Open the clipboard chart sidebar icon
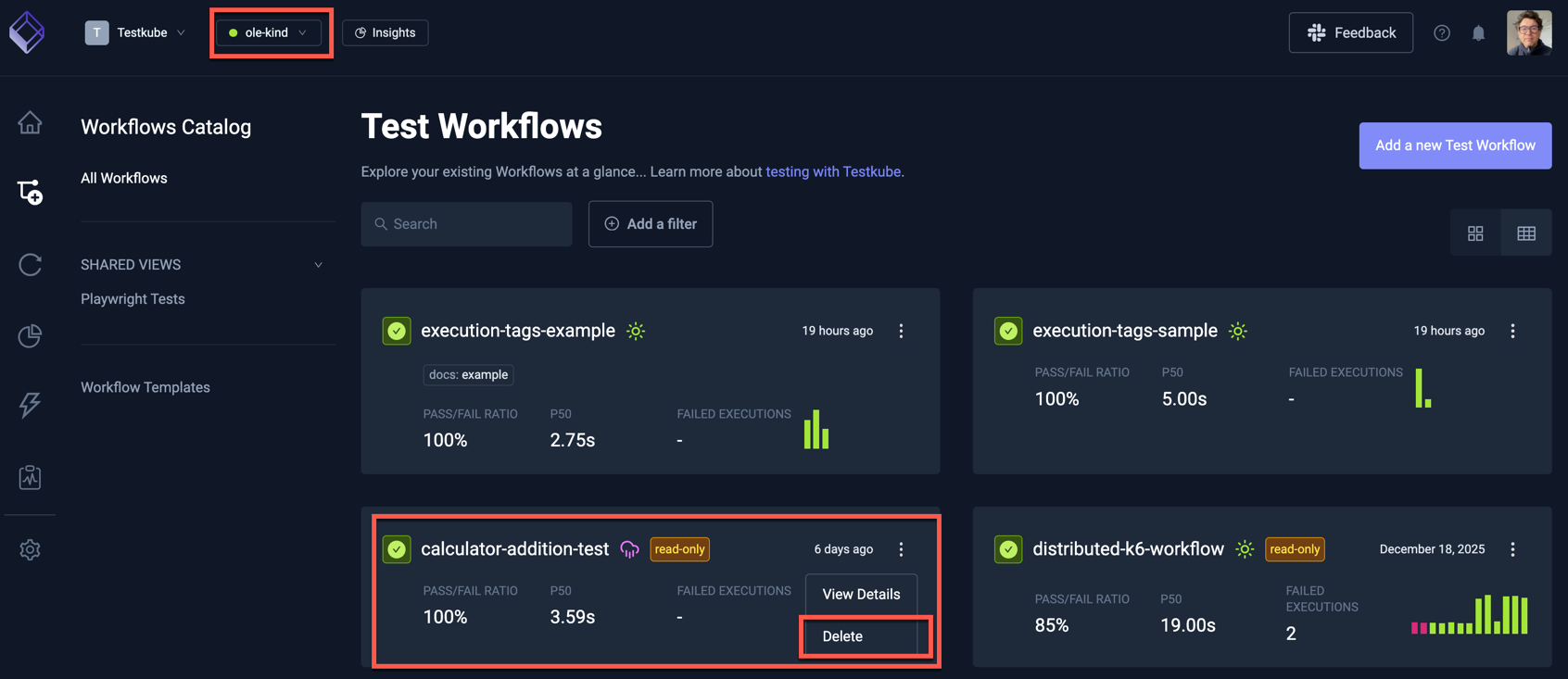Image resolution: width=1568 pixels, height=679 pixels. tap(30, 477)
